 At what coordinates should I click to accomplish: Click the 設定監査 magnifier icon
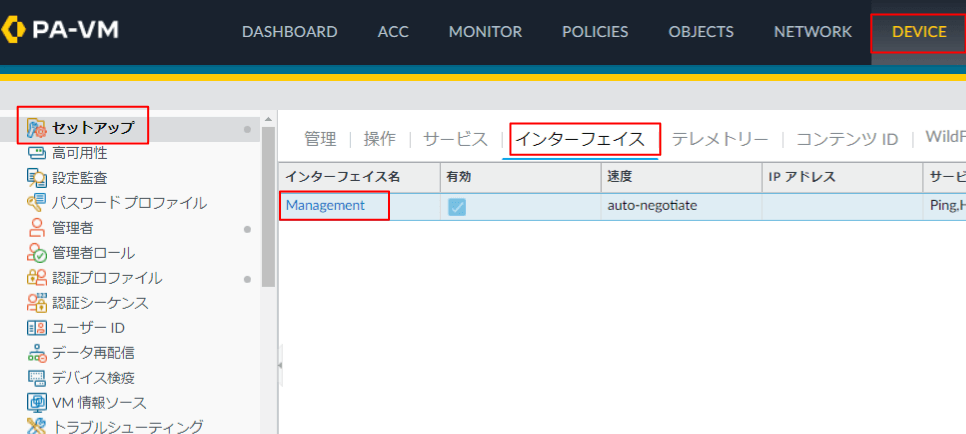[x=37, y=178]
